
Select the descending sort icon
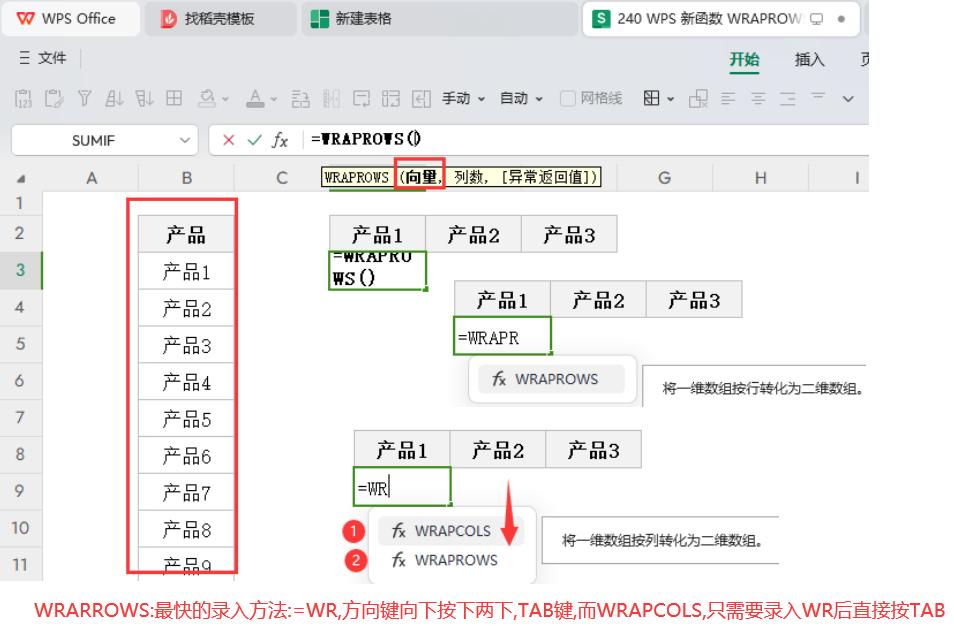[143, 97]
